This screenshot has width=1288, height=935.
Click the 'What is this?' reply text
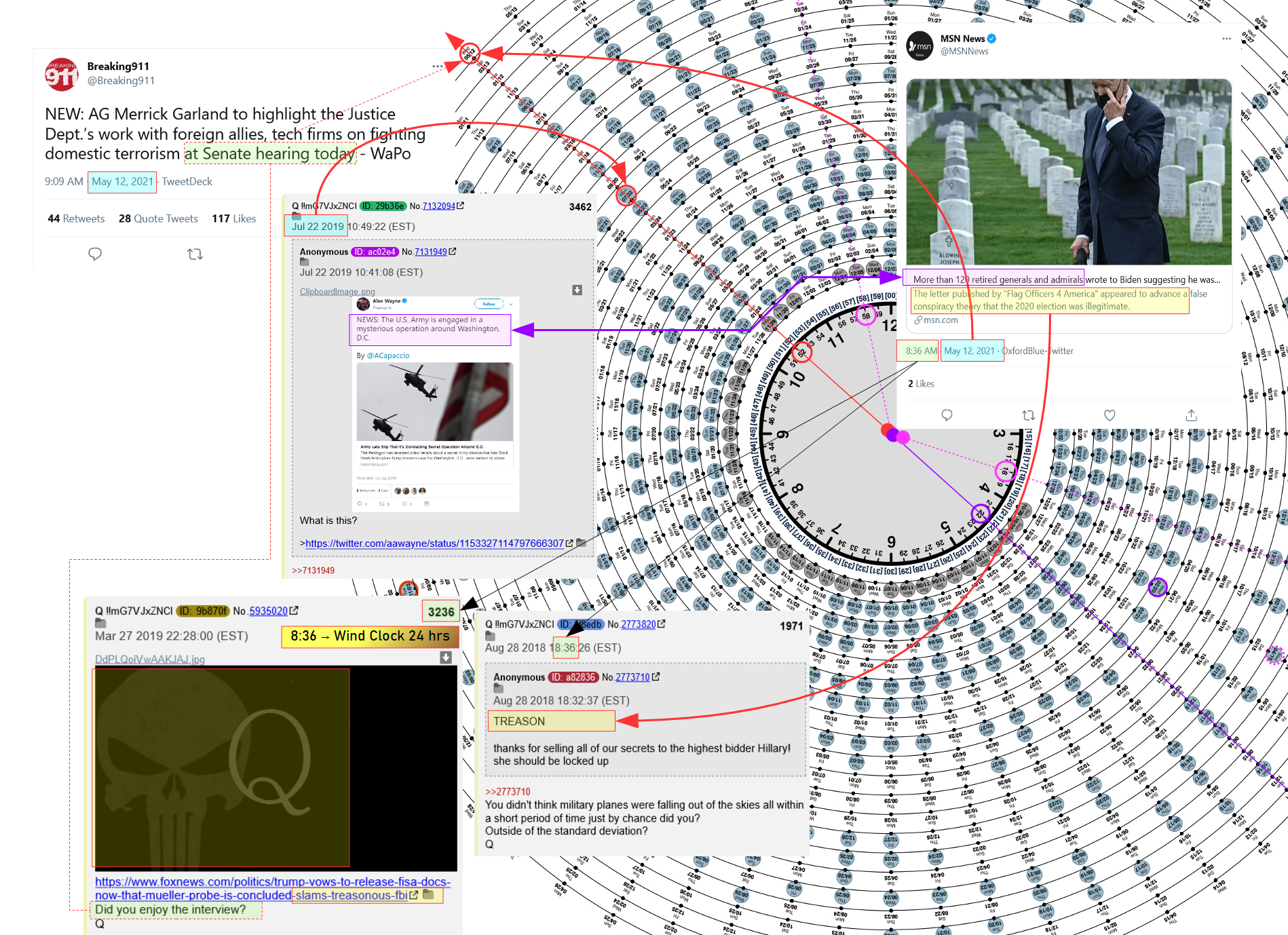point(328,520)
